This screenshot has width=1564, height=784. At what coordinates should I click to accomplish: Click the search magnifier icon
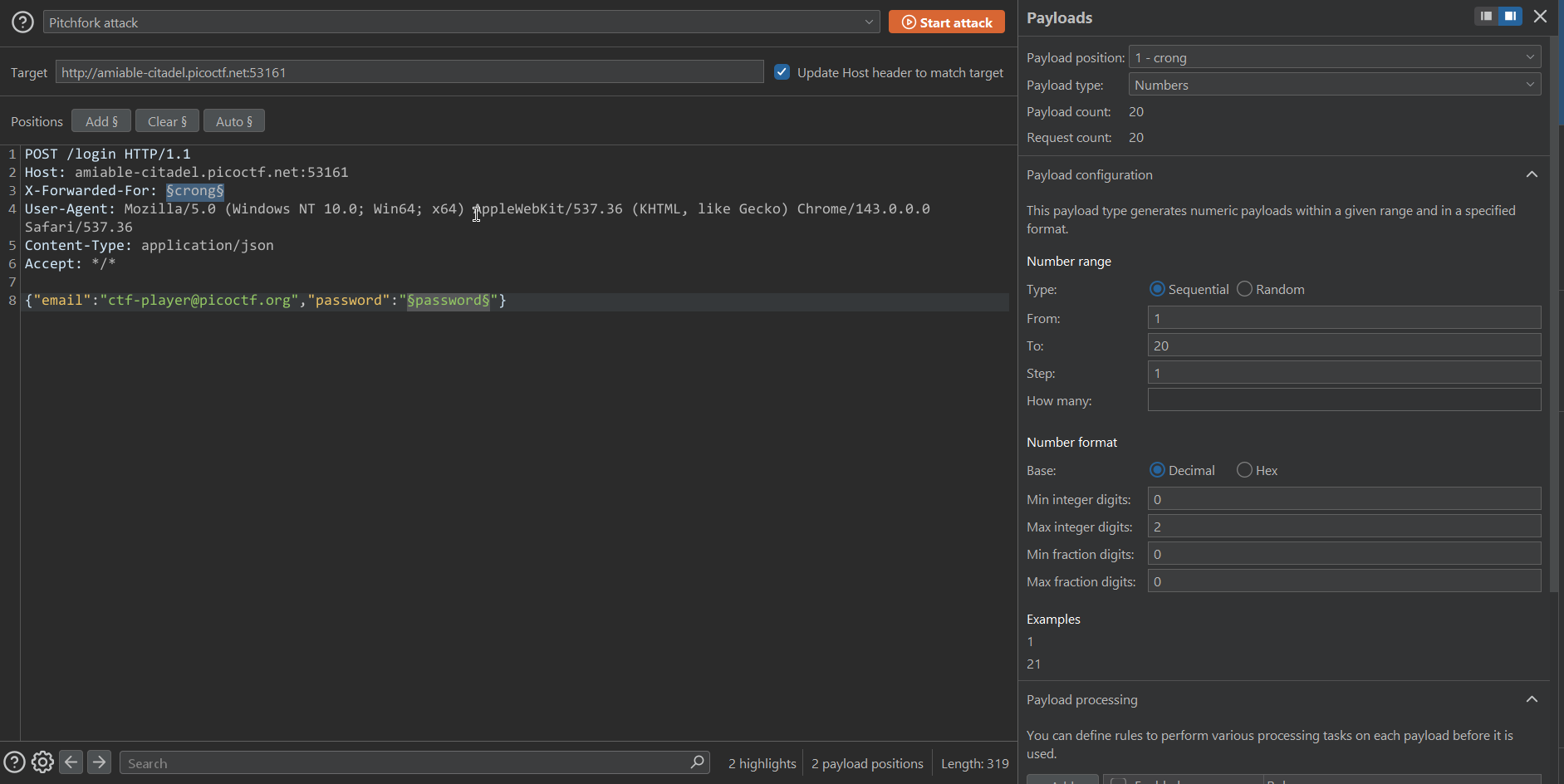pos(697,762)
